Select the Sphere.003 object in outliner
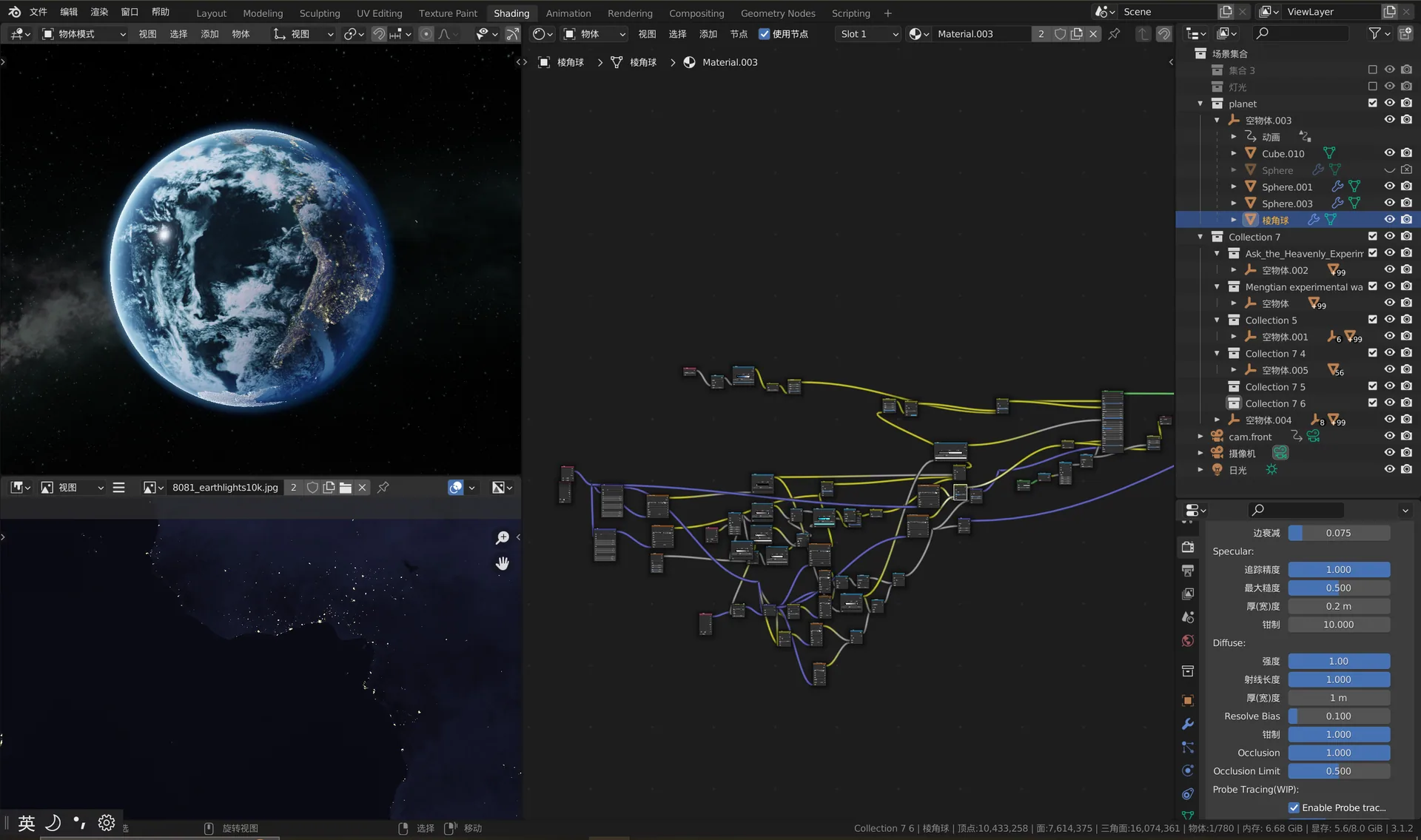The width and height of the screenshot is (1421, 840). pos(1287,204)
